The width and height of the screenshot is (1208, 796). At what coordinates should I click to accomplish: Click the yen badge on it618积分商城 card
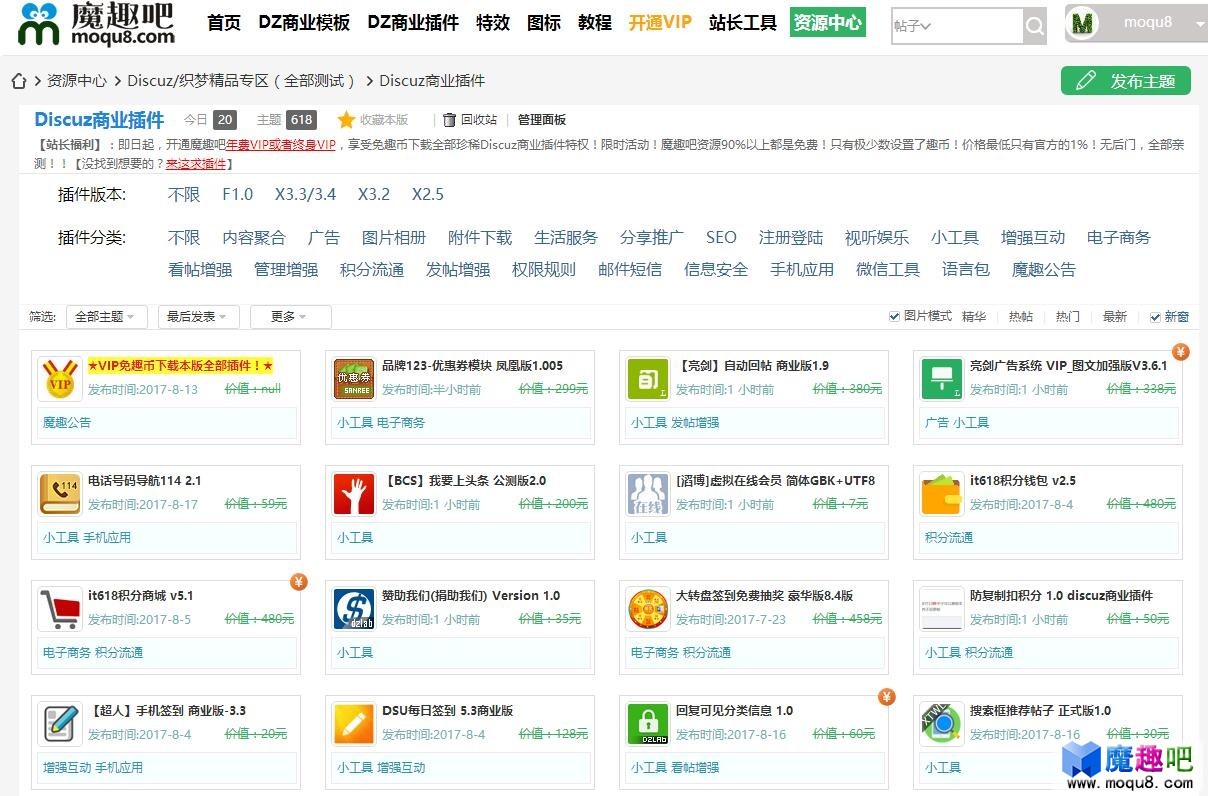point(299,582)
